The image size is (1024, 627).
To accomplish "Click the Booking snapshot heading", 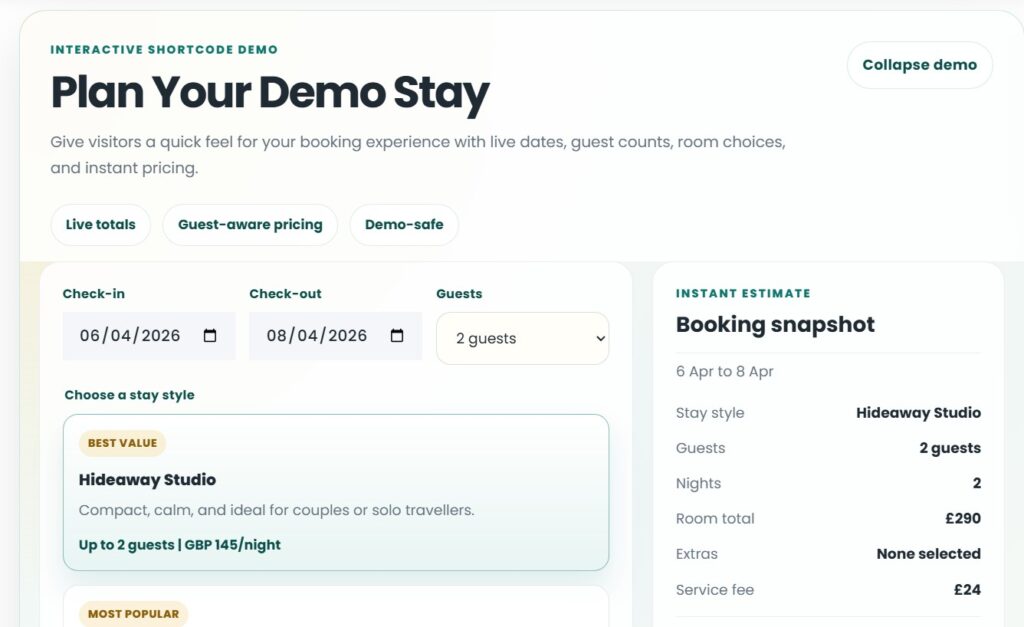I will click(x=775, y=324).
